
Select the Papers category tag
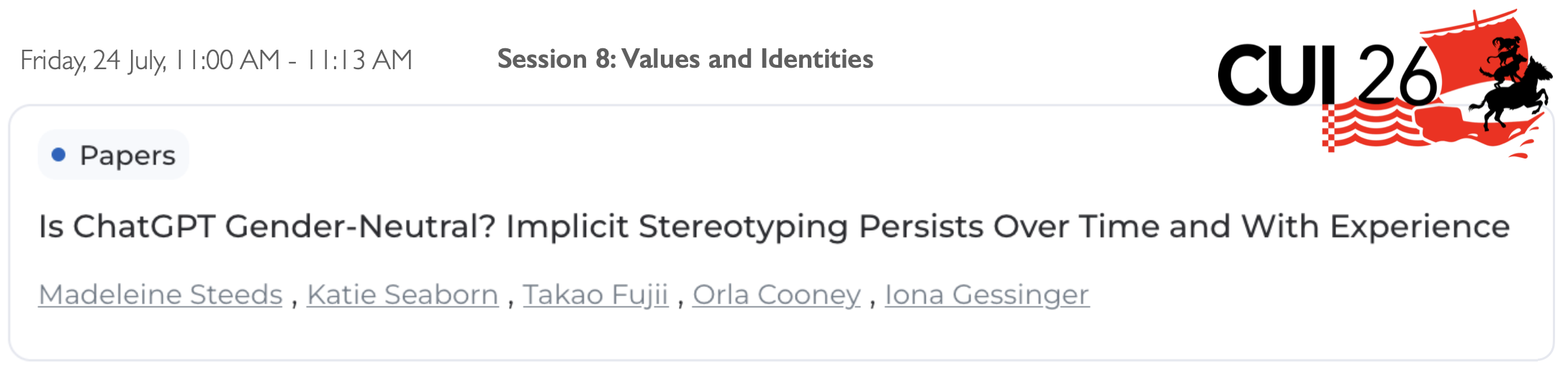tap(114, 155)
